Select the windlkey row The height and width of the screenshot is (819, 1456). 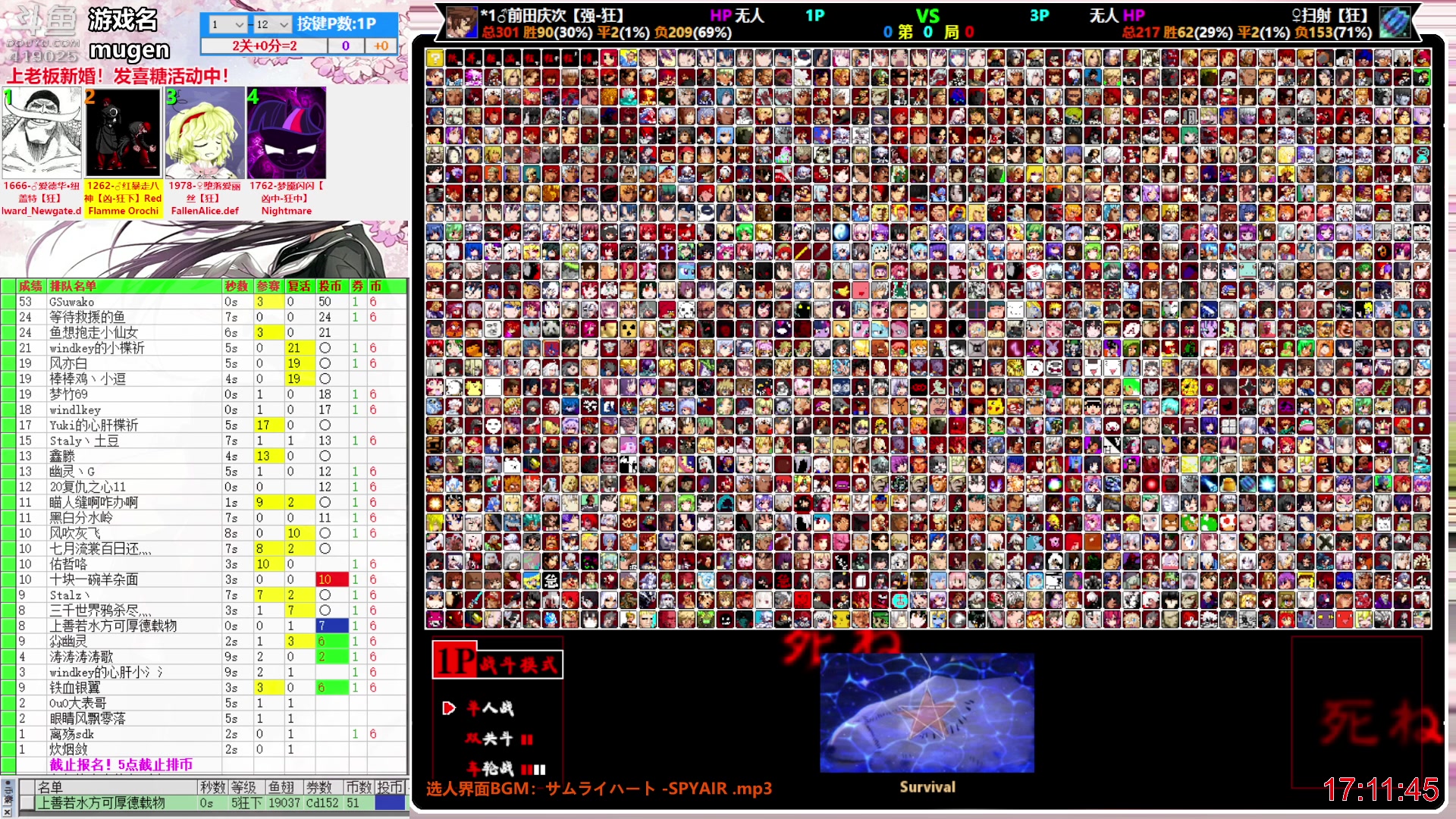click(205, 409)
